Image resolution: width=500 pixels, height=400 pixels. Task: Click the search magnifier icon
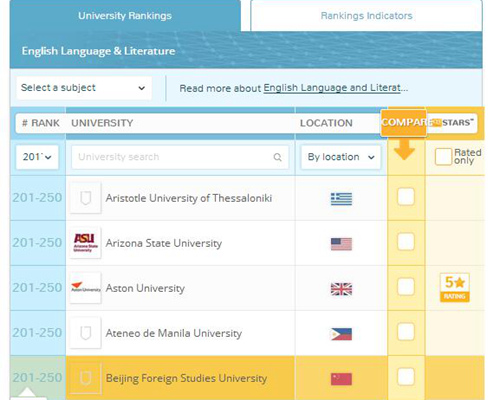[277, 157]
